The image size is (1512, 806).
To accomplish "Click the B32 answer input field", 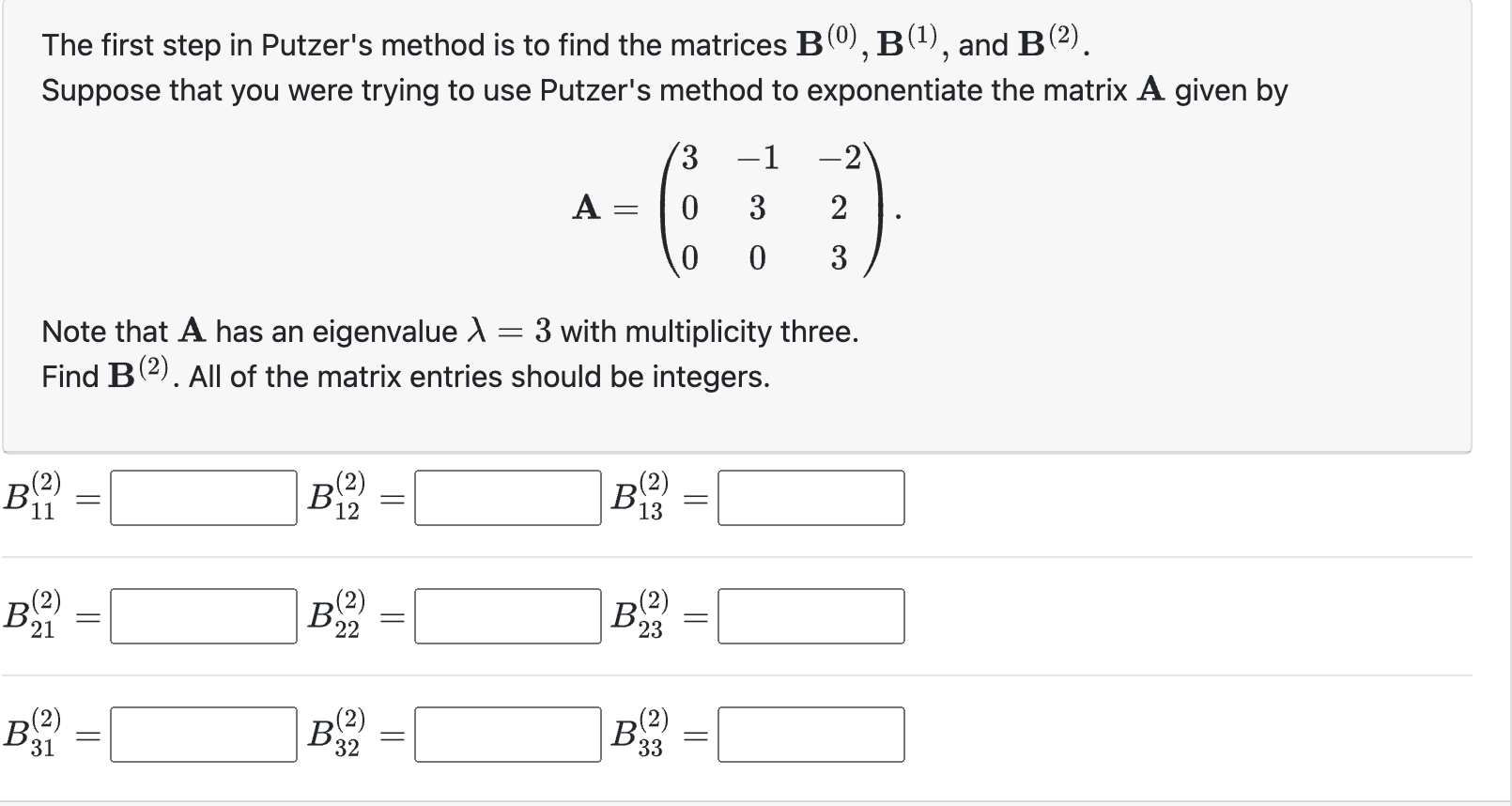I will (x=507, y=732).
